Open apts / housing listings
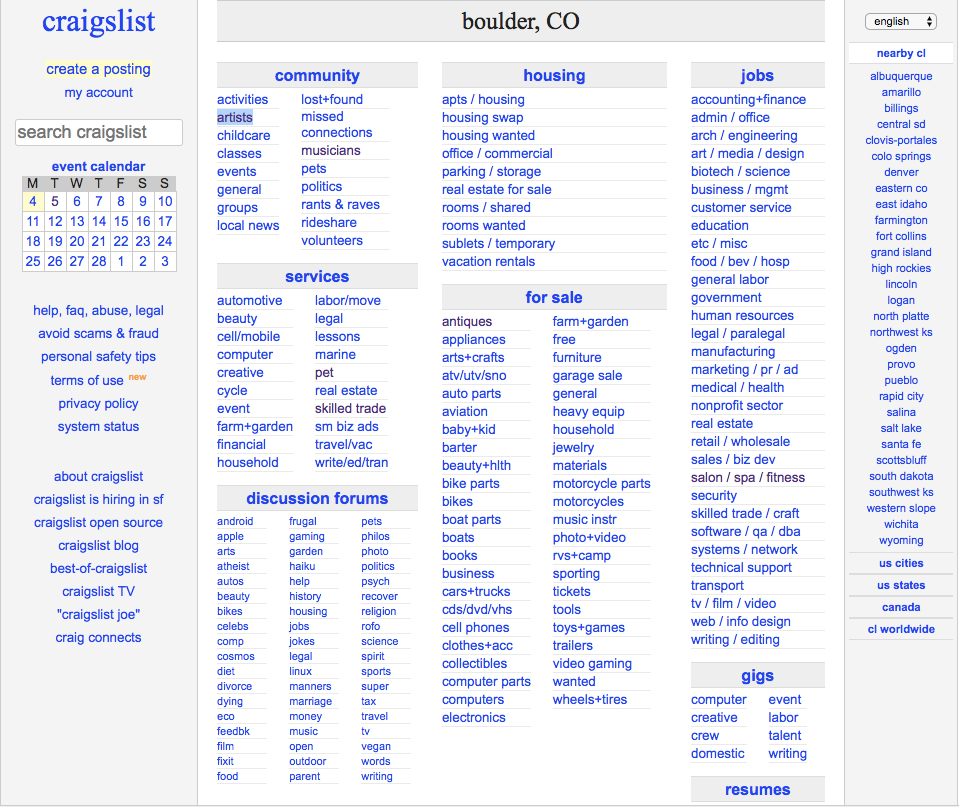The width and height of the screenshot is (959, 807). tap(483, 99)
